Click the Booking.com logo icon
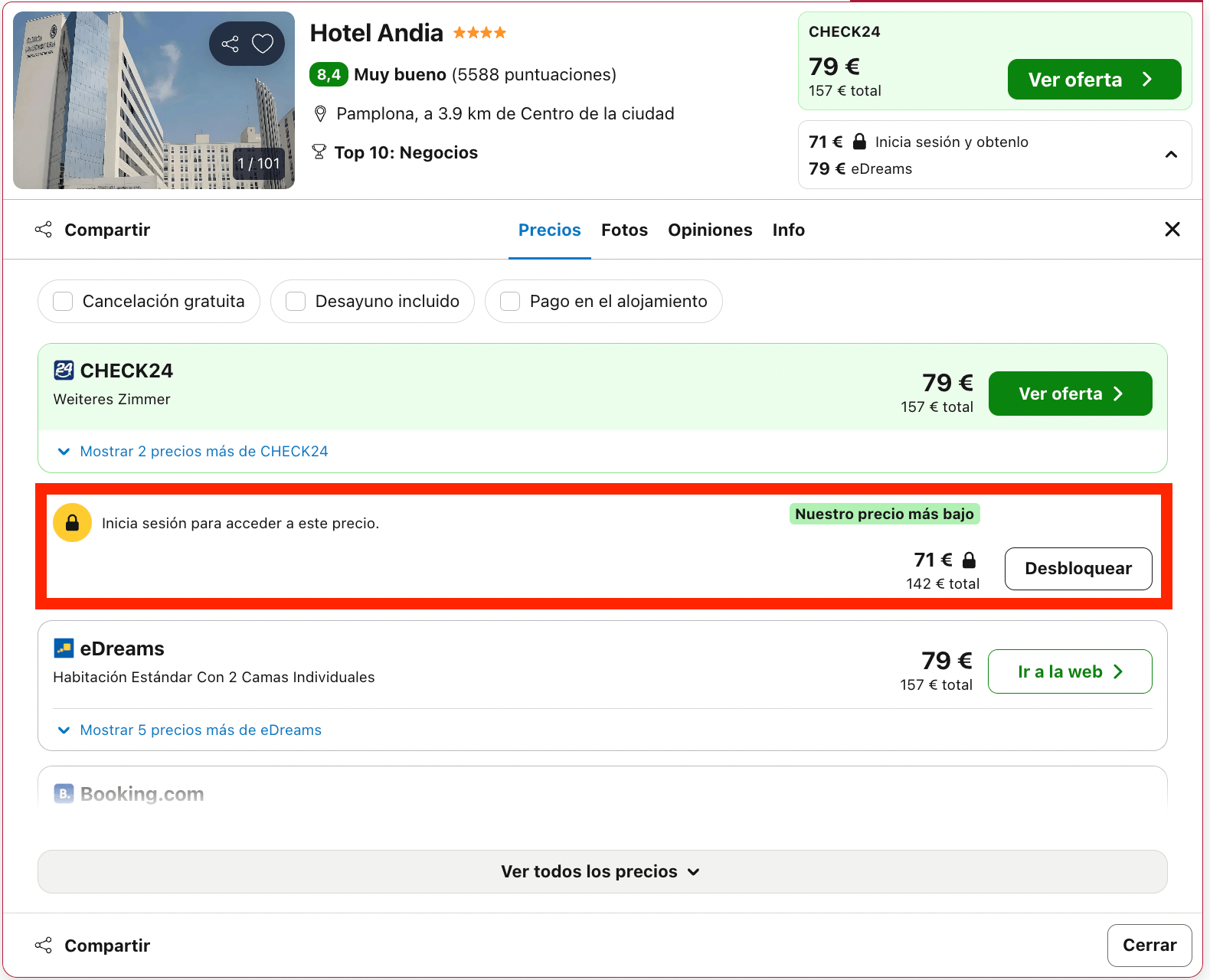1210x980 pixels. [x=64, y=794]
